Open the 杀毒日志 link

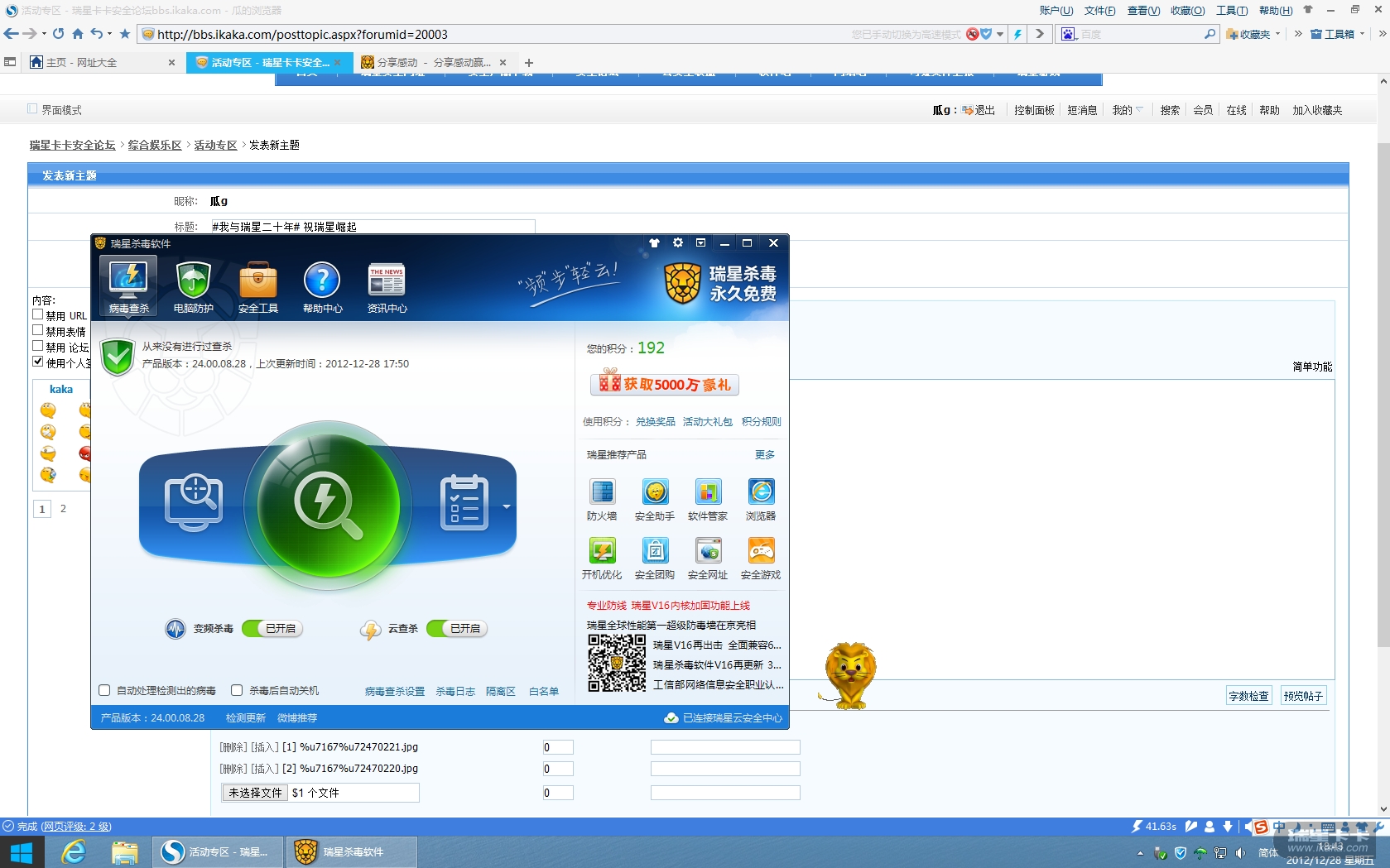(455, 692)
